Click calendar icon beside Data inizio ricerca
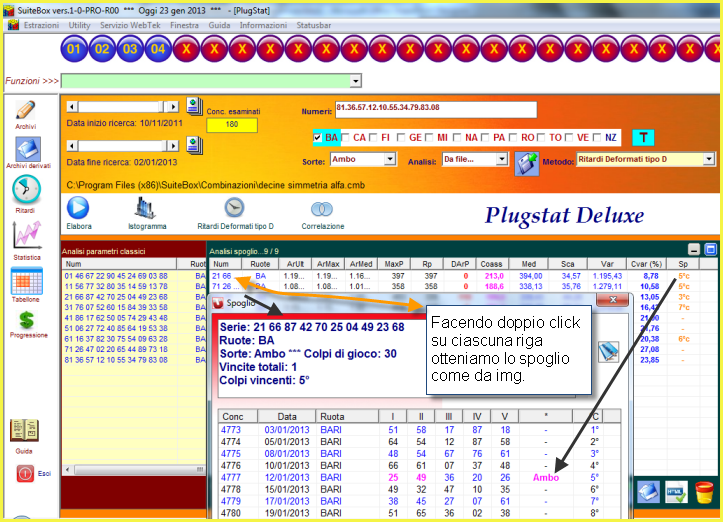 tap(194, 107)
